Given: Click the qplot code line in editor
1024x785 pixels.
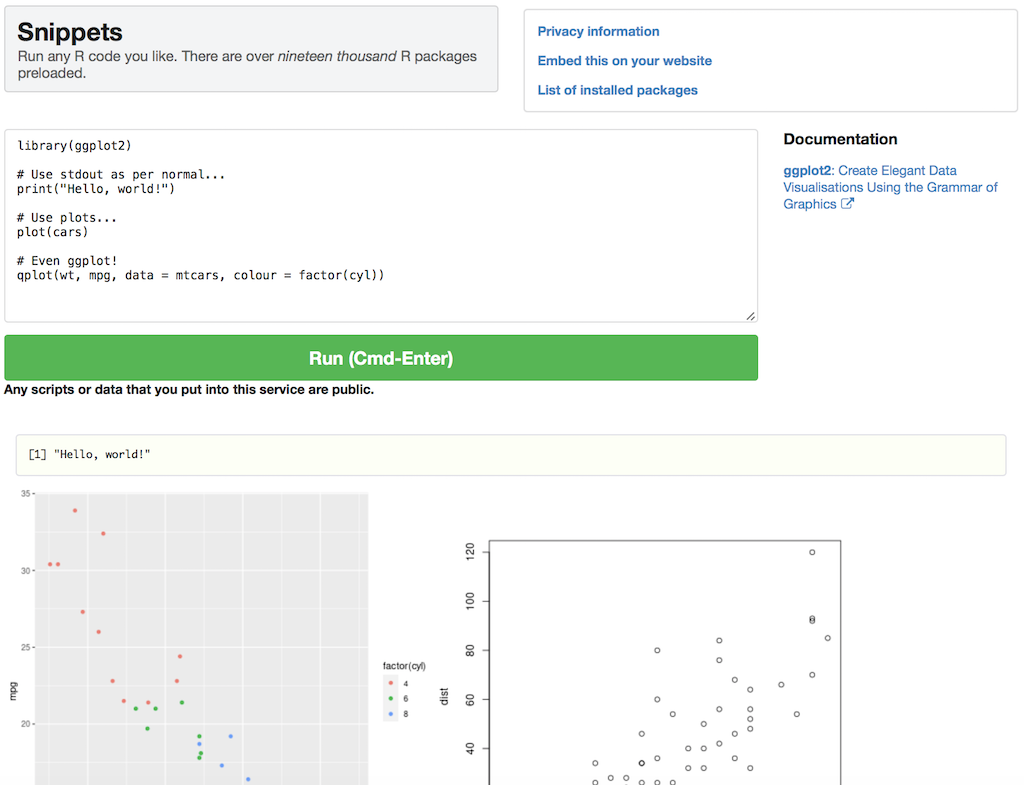Looking at the screenshot, I should pyautogui.click(x=200, y=275).
